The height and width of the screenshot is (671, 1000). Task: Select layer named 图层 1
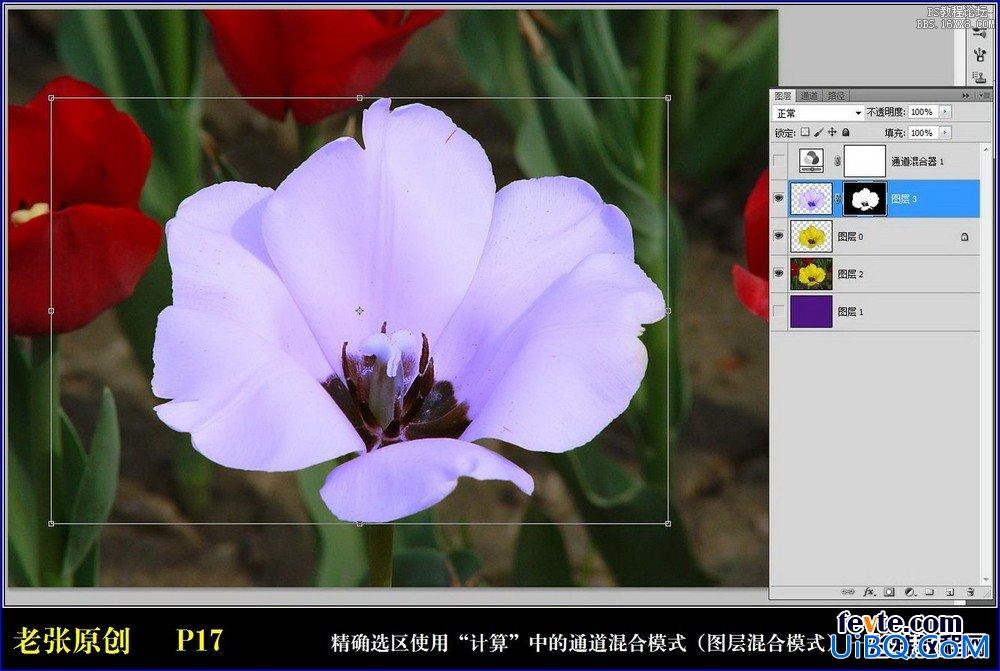click(x=850, y=312)
